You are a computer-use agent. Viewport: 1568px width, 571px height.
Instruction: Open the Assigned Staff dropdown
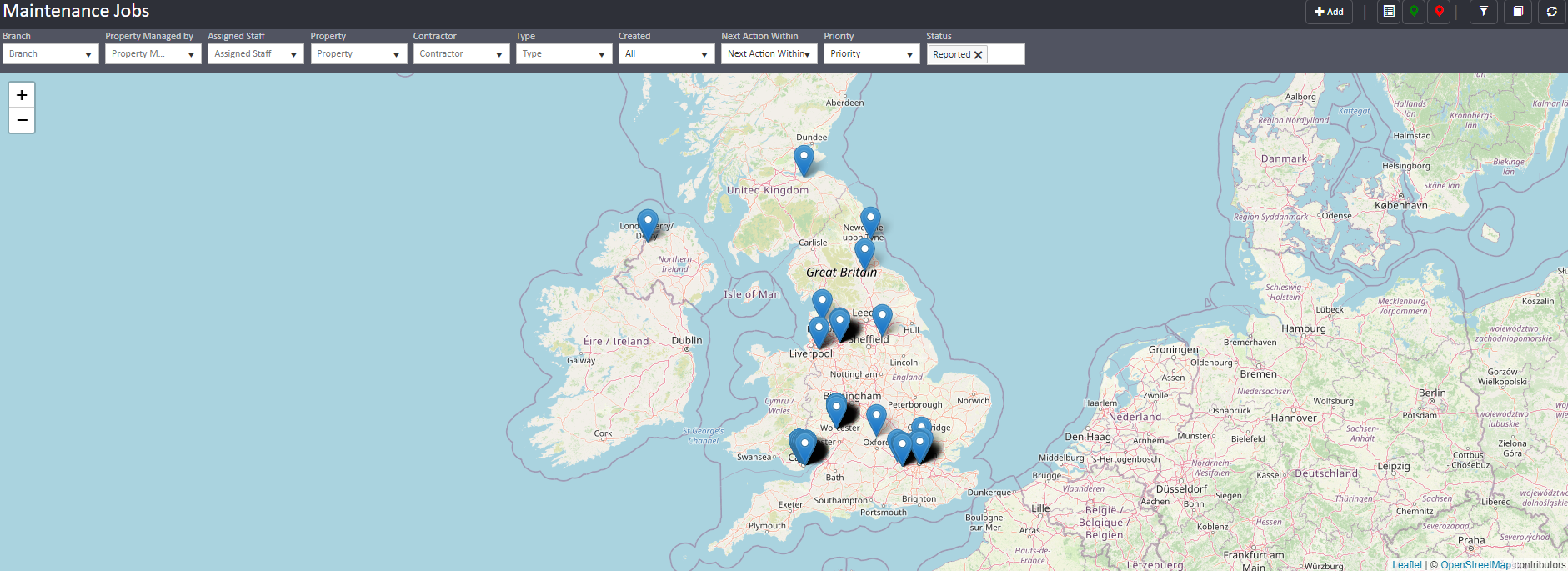click(x=256, y=54)
